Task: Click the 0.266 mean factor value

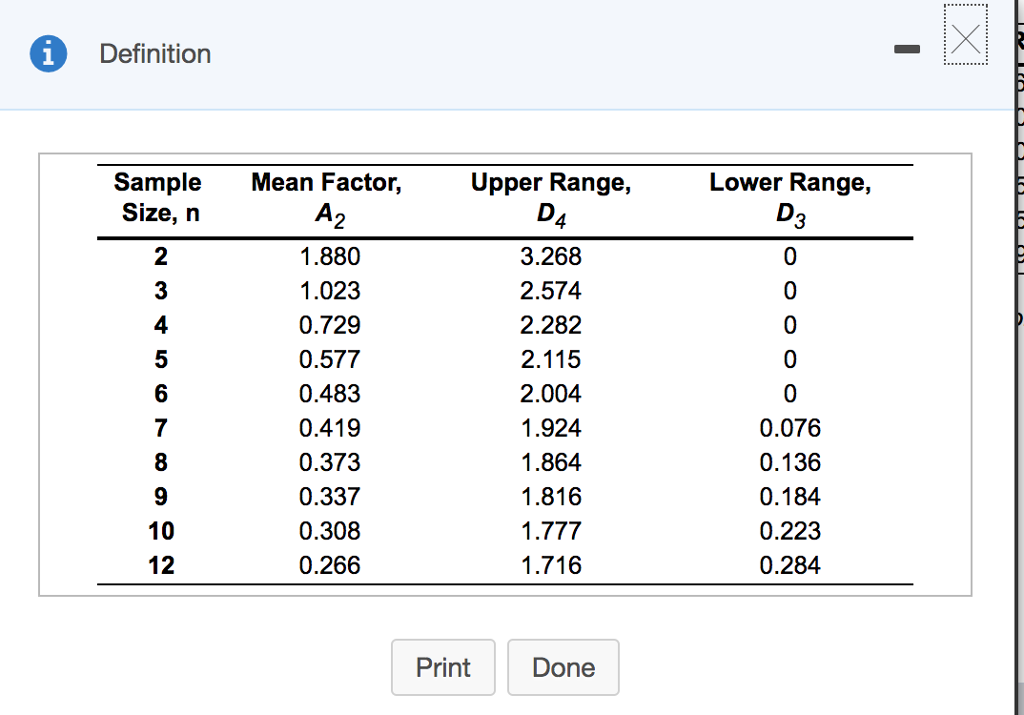Action: (x=331, y=565)
